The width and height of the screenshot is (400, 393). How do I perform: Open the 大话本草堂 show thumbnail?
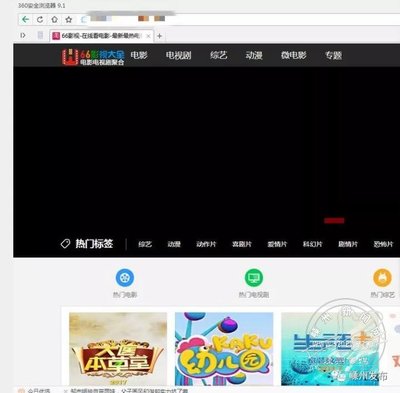coord(118,349)
